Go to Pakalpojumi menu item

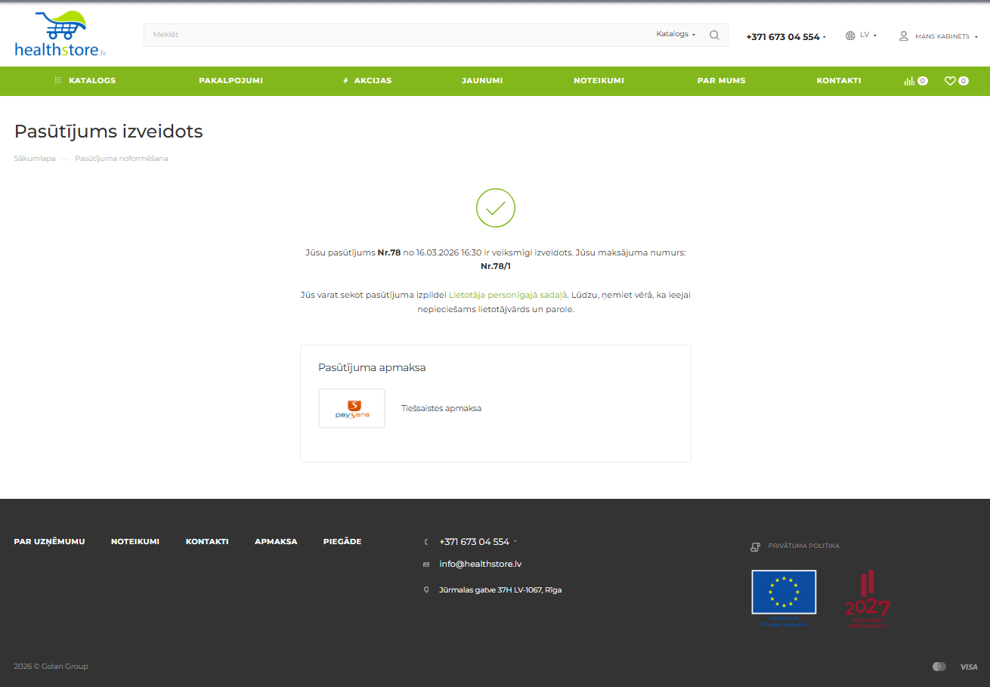230,81
